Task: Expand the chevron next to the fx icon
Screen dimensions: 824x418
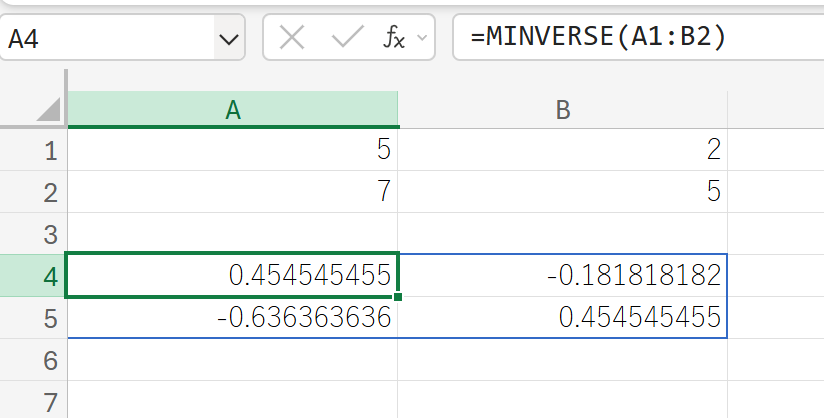Action: pos(422,39)
